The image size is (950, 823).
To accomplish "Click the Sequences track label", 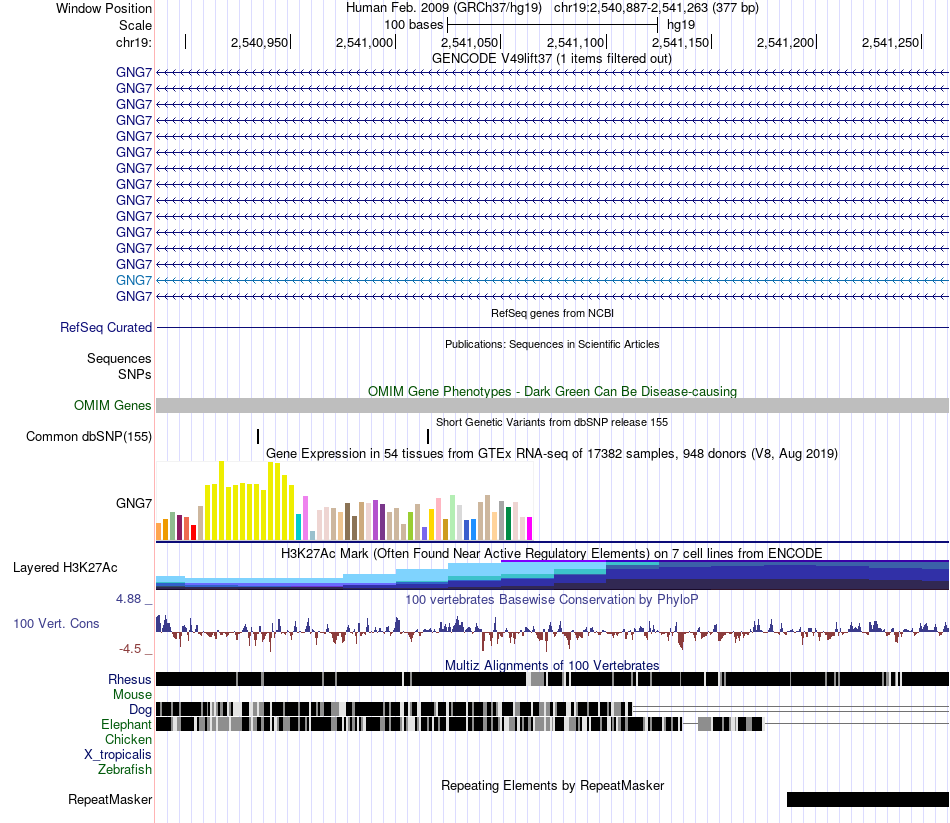I will 119,359.
